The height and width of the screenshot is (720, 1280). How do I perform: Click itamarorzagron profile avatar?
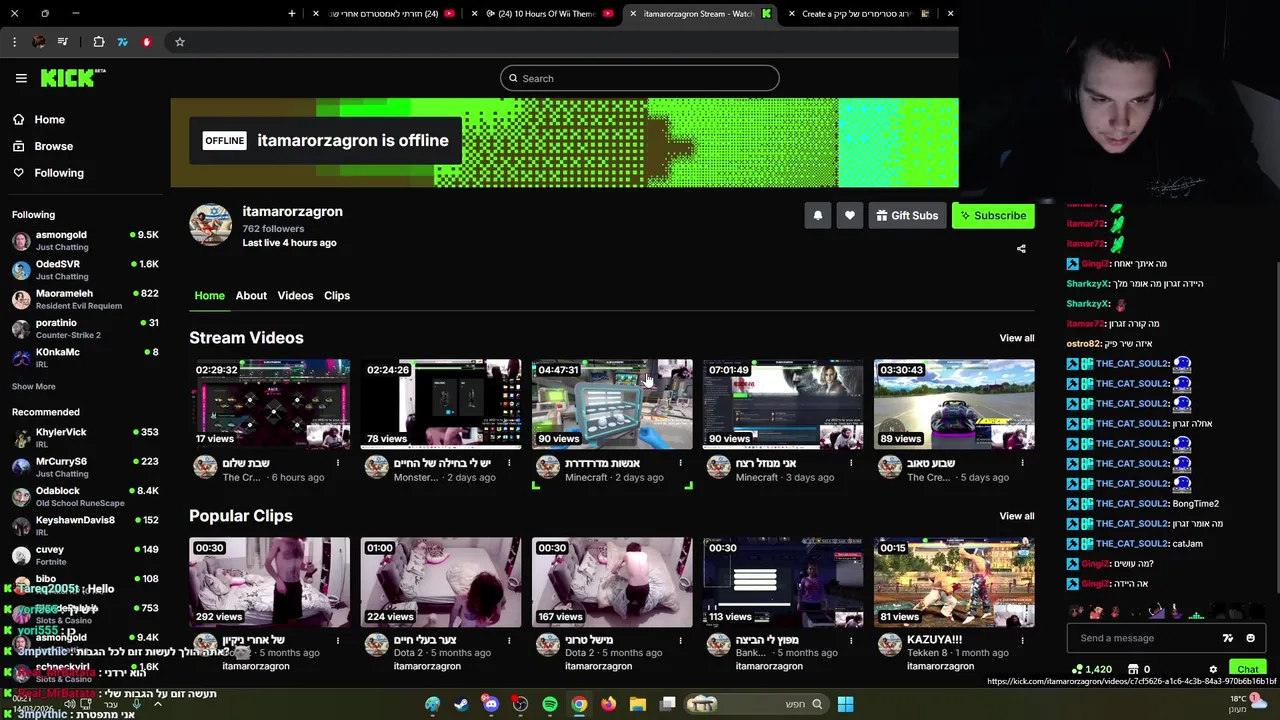point(211,225)
